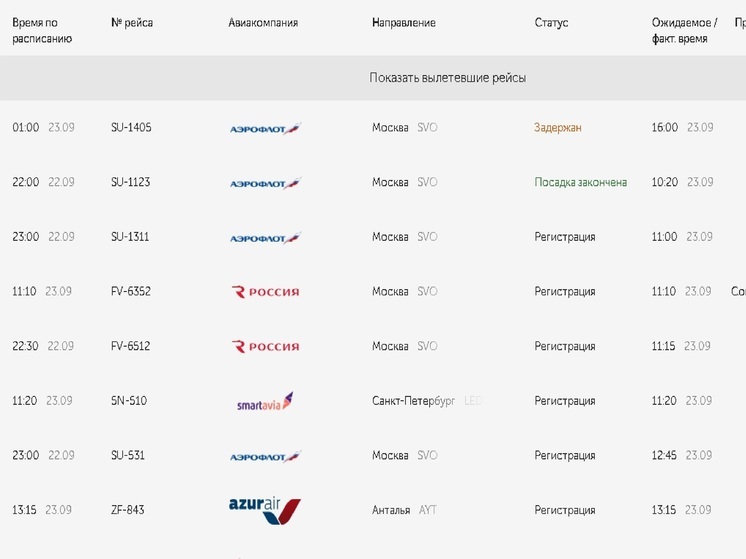
Task: Click Smartavia logo for flight SN-510
Action: tap(265, 401)
